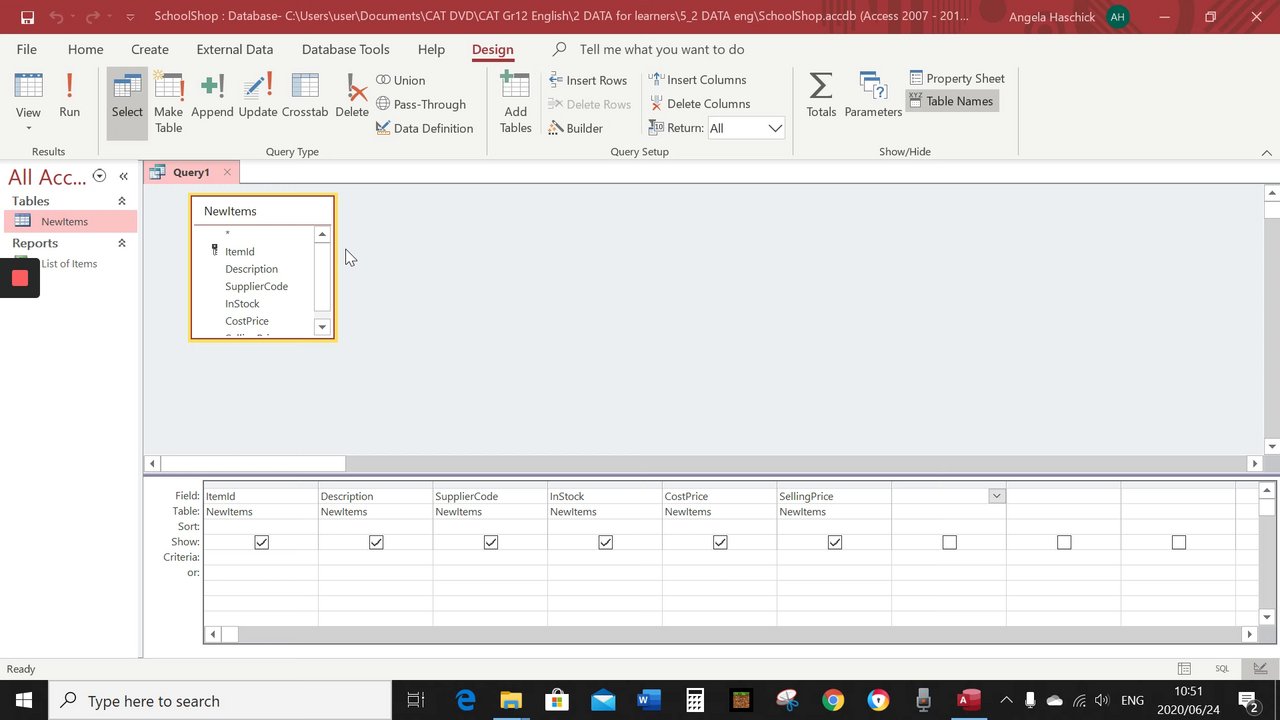Open the List of Items report

point(68,264)
